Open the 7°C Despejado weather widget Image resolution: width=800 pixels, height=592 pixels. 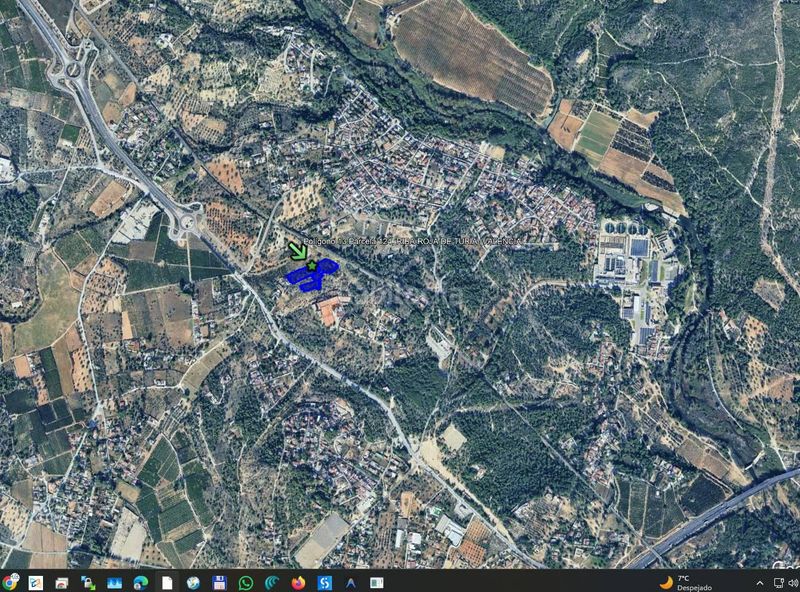coord(686,582)
